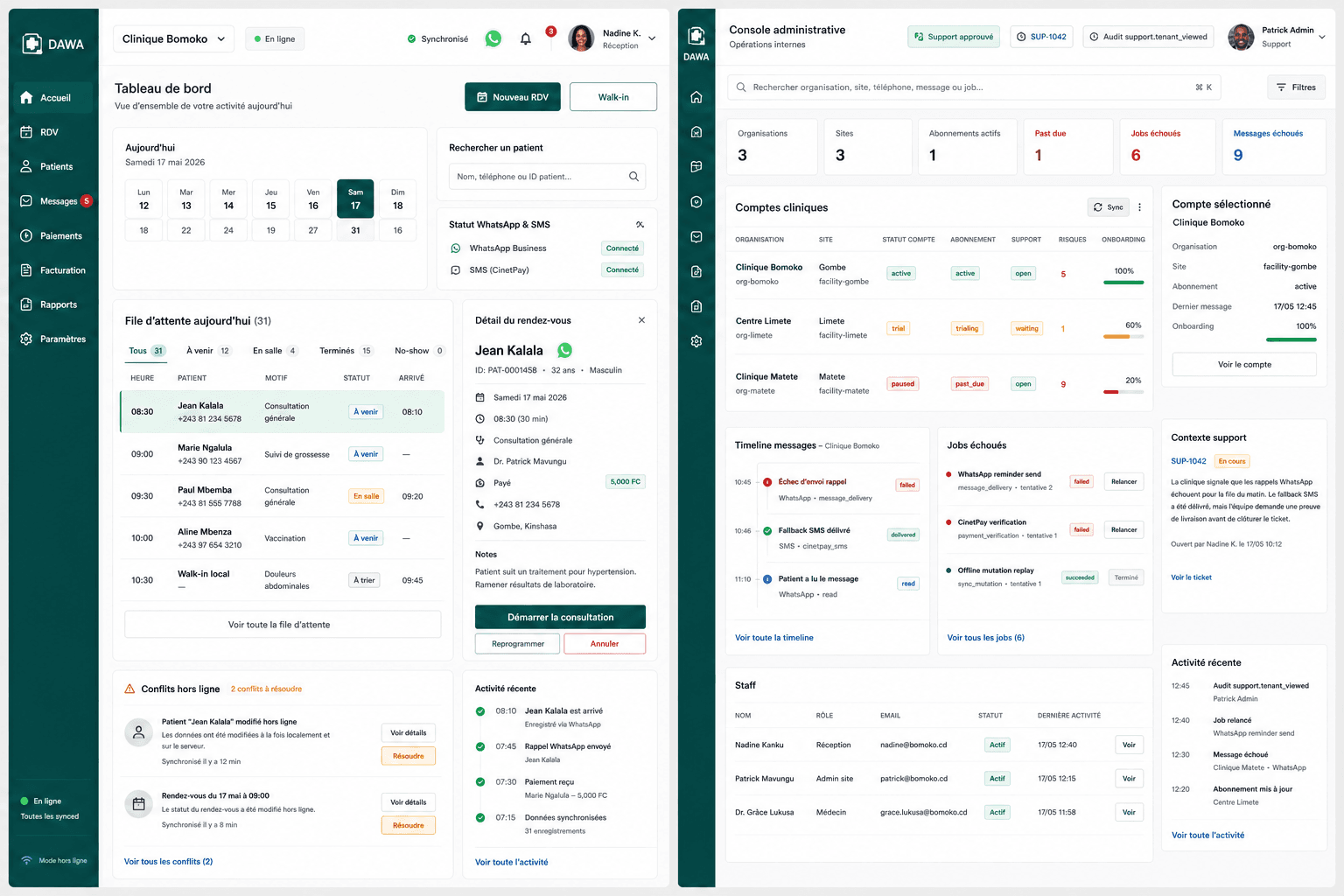The height and width of the screenshot is (896, 1344).
Task: Open the dropdown arrow next to Nadine K.
Action: tap(652, 38)
